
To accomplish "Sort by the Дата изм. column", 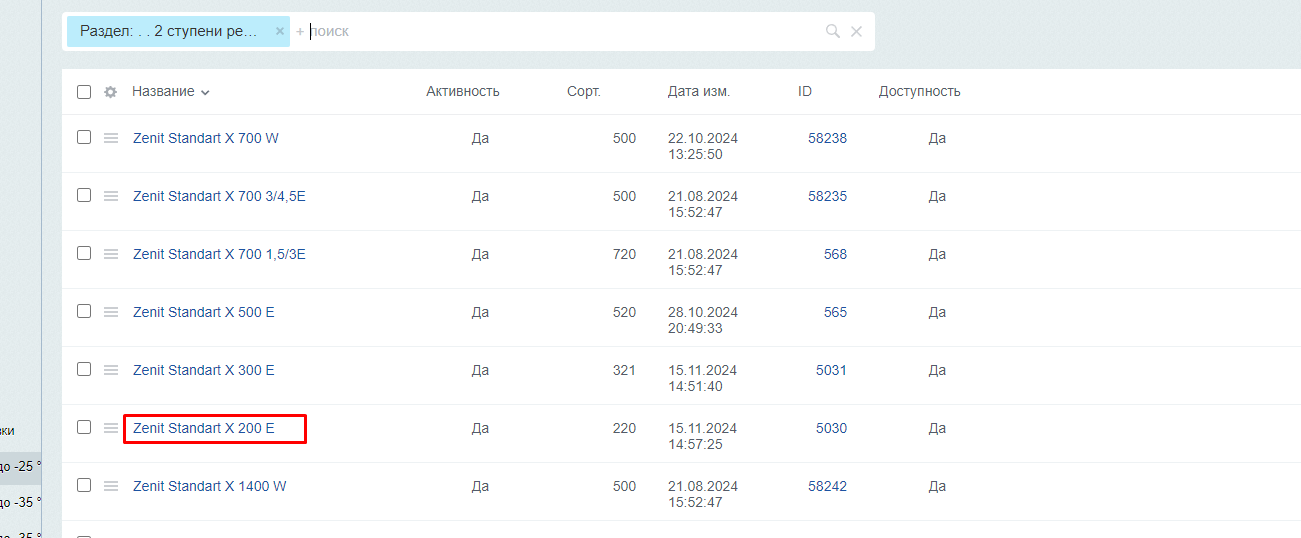I will 699,91.
